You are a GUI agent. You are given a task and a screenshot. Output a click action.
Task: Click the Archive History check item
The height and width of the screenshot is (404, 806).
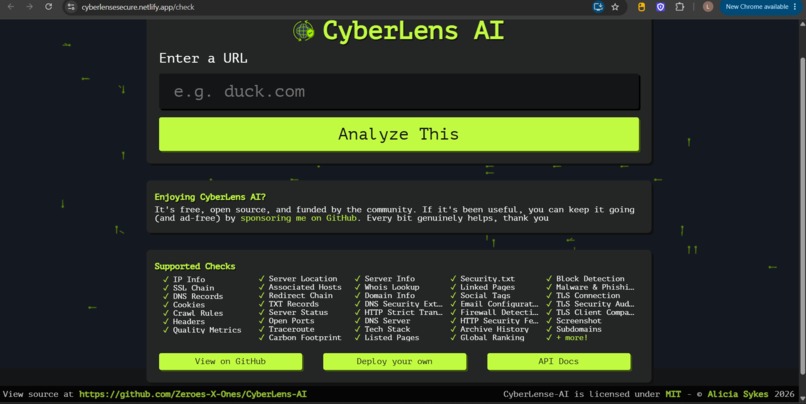(x=494, y=329)
